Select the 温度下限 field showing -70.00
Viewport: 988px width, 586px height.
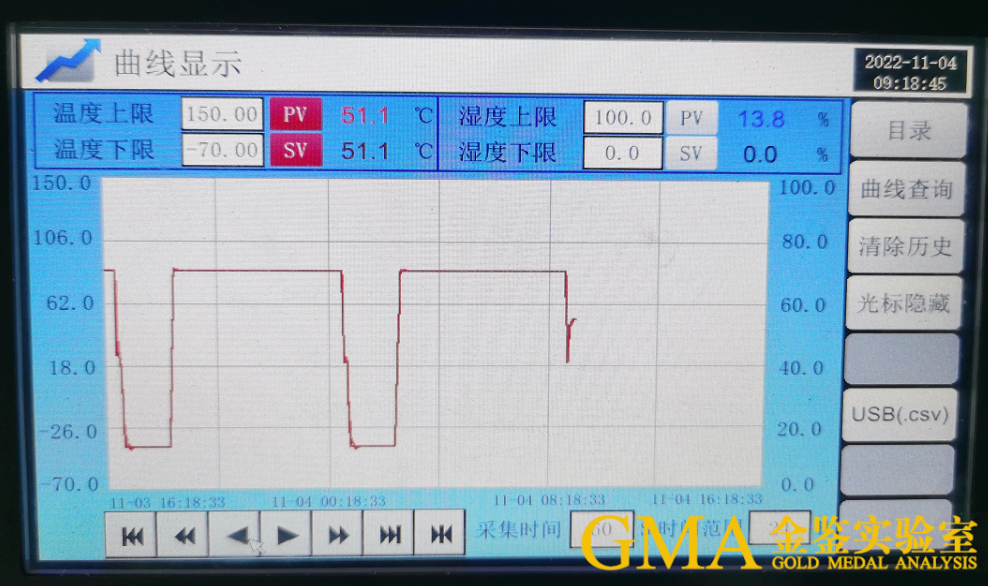[222, 150]
